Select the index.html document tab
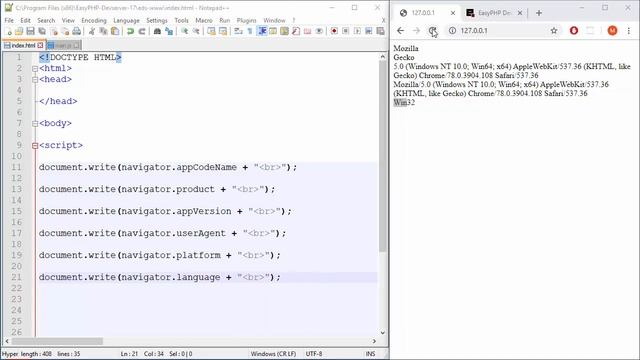 point(23,45)
